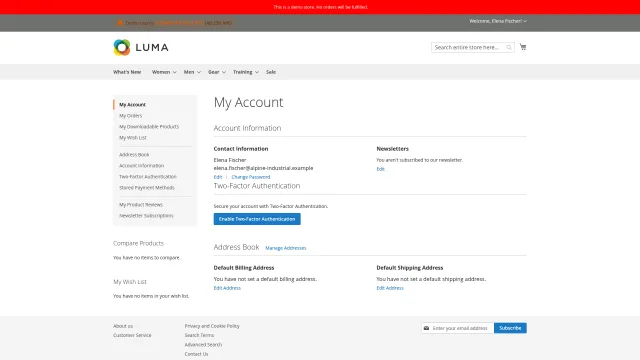The width and height of the screenshot is (640, 360).
Task: Click the Subscribe button
Action: coord(510,328)
